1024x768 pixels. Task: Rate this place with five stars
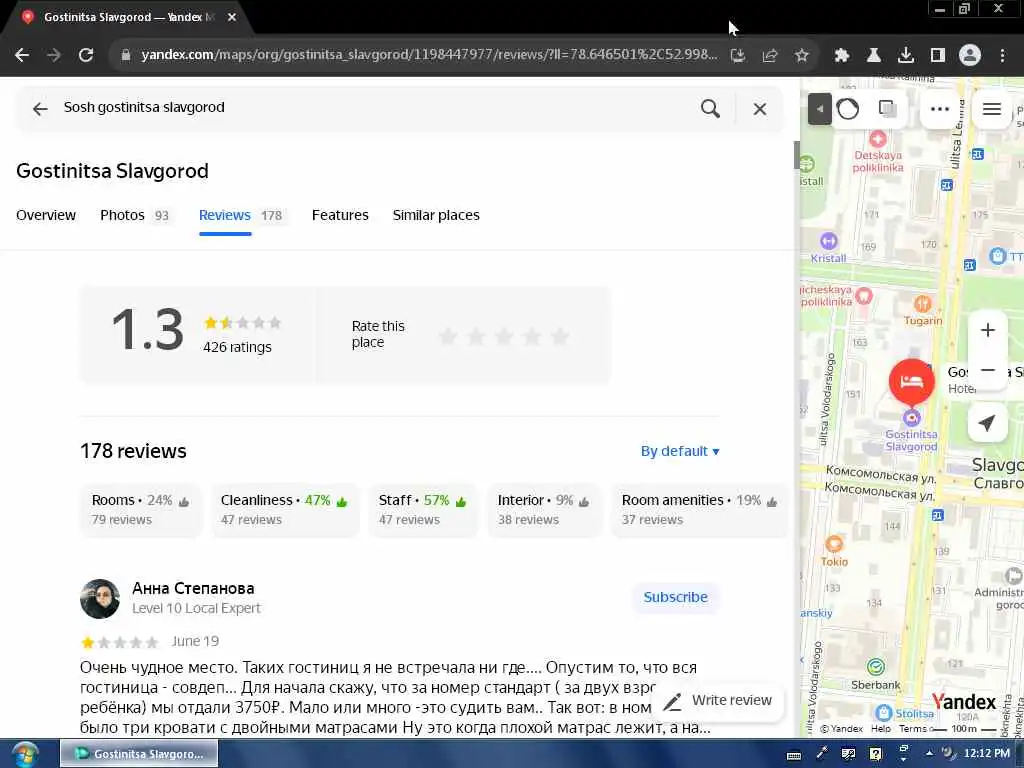560,336
